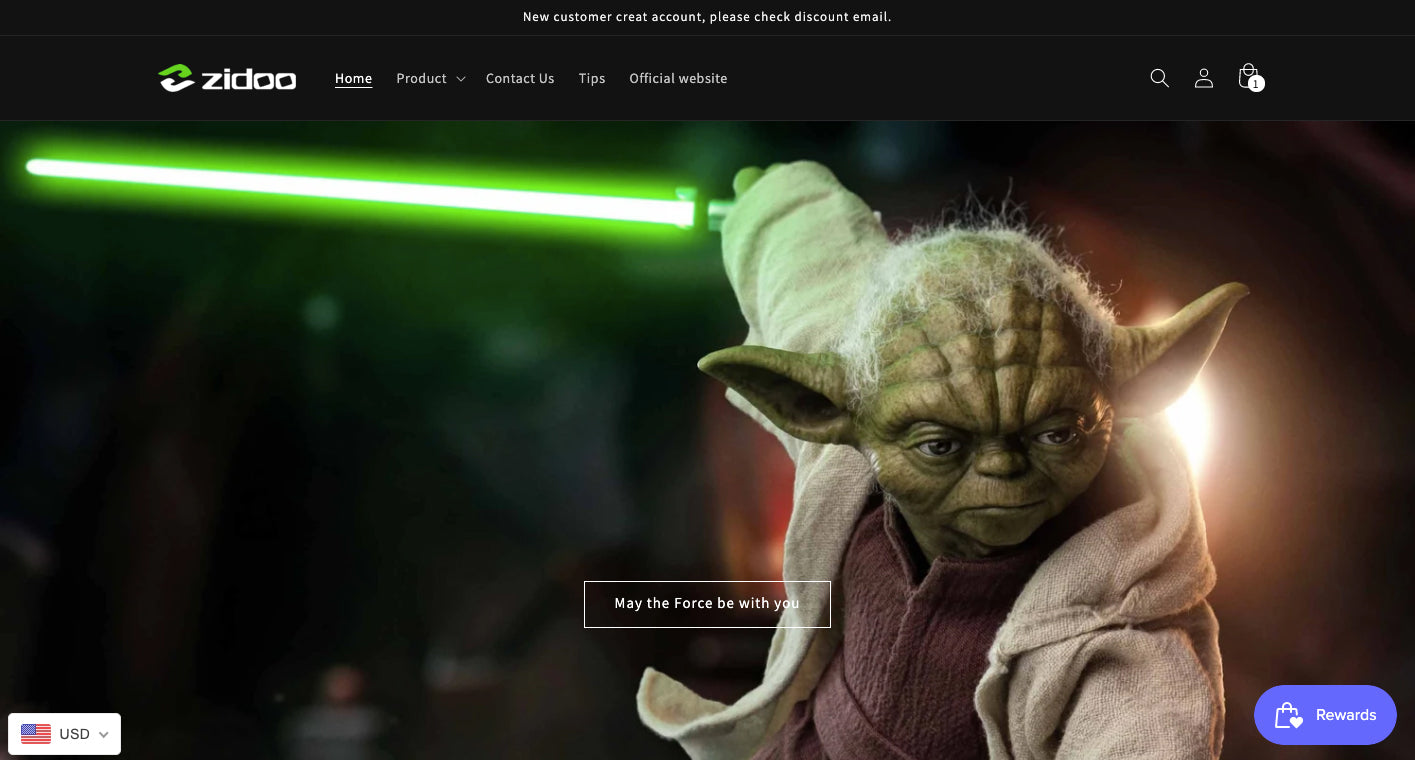Click the Zidoo logo
This screenshot has height=760, width=1415.
point(227,78)
